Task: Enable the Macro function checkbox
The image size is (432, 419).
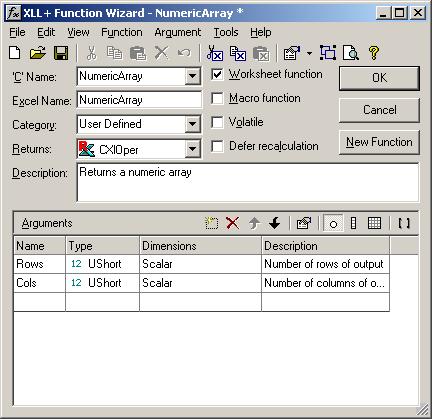Action: click(x=217, y=98)
